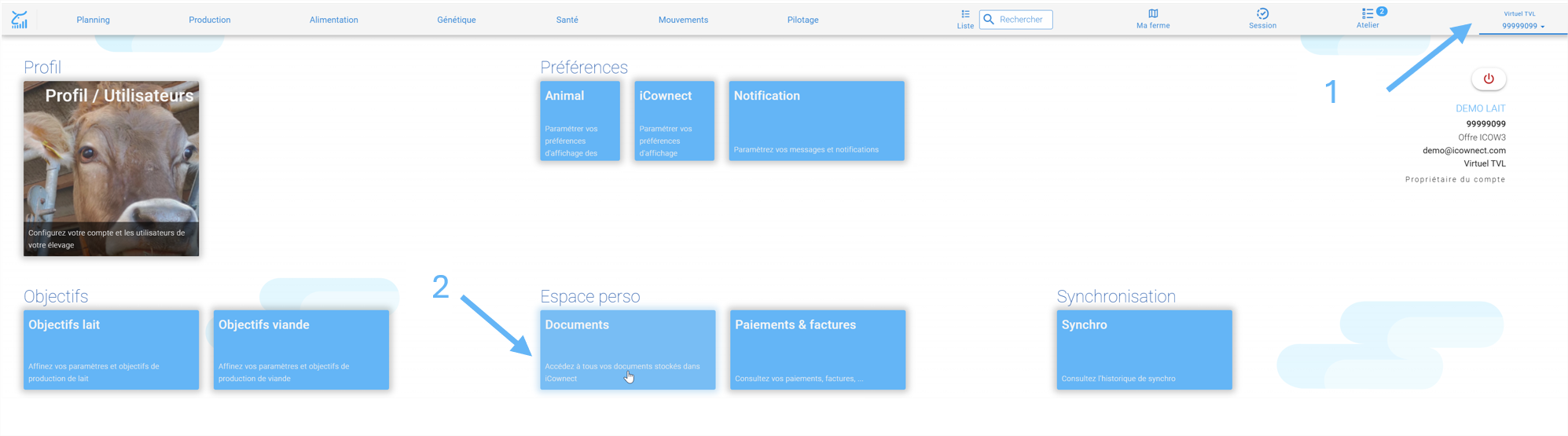Expand the 99999099 account dropdown
The width and height of the screenshot is (1568, 436).
tap(1523, 26)
